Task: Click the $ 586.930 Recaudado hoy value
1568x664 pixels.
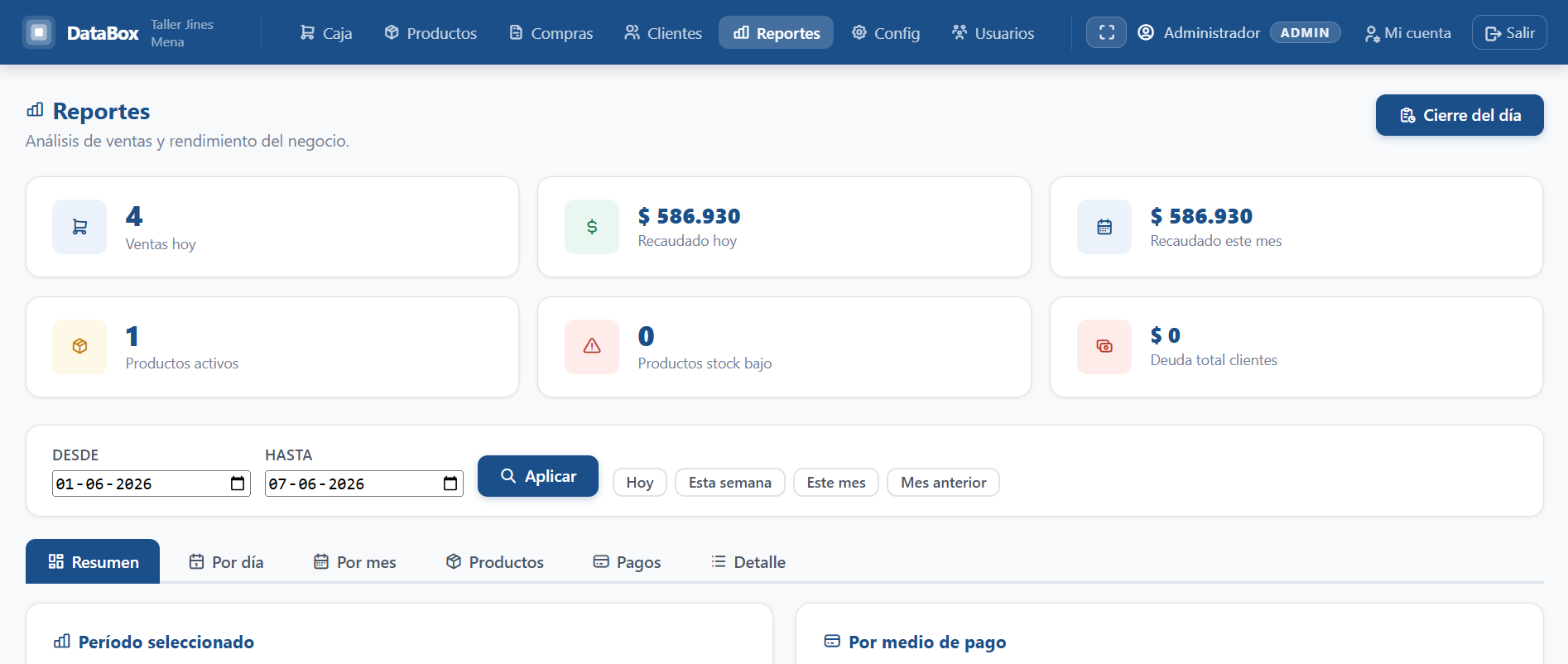Action: point(689,216)
